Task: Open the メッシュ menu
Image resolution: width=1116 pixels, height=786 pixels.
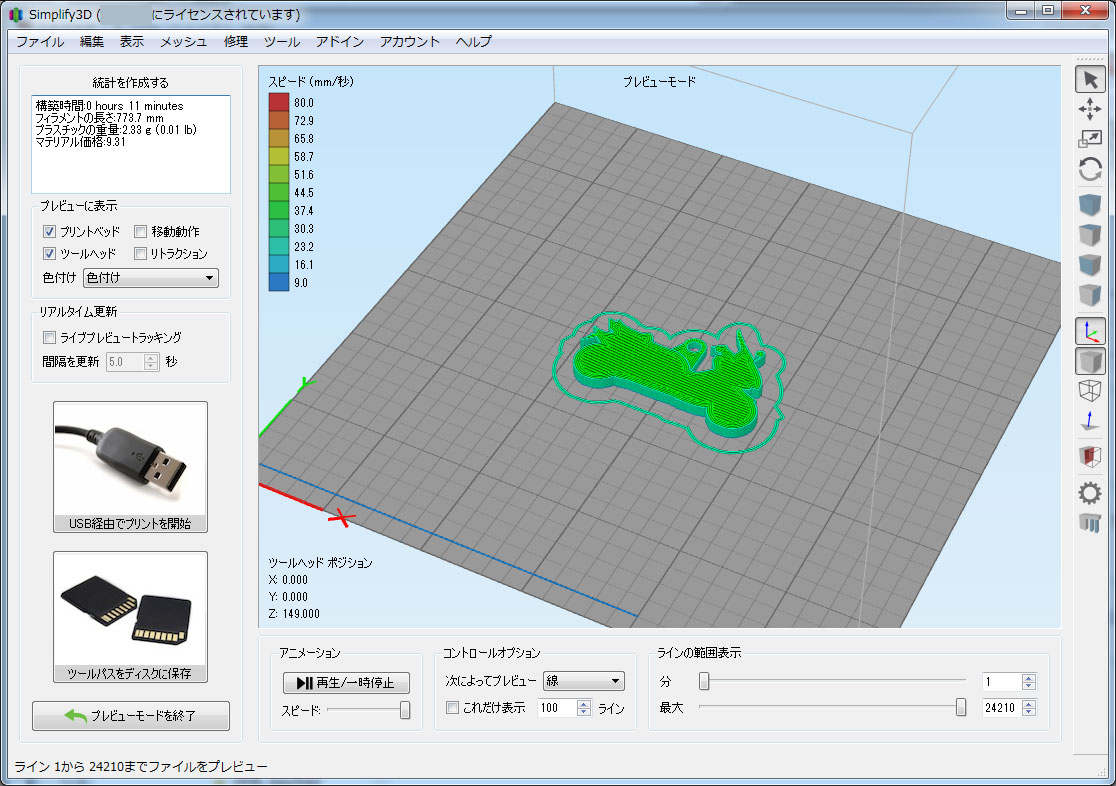Action: click(184, 41)
